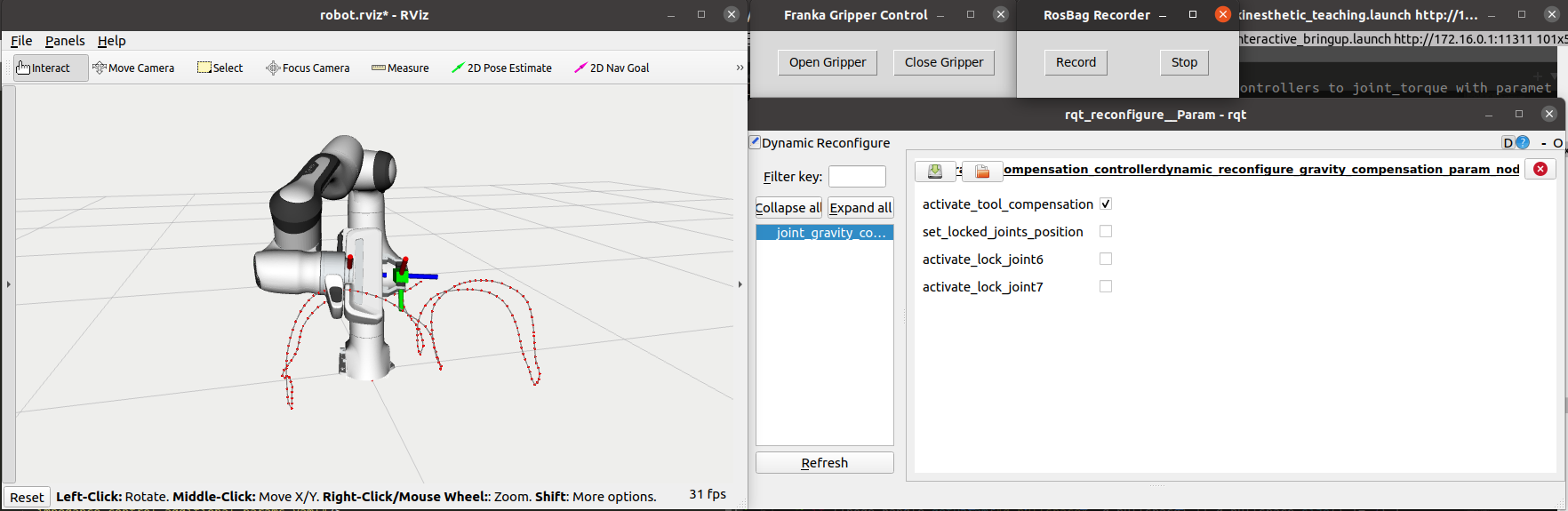Click Close Gripper button

(944, 62)
